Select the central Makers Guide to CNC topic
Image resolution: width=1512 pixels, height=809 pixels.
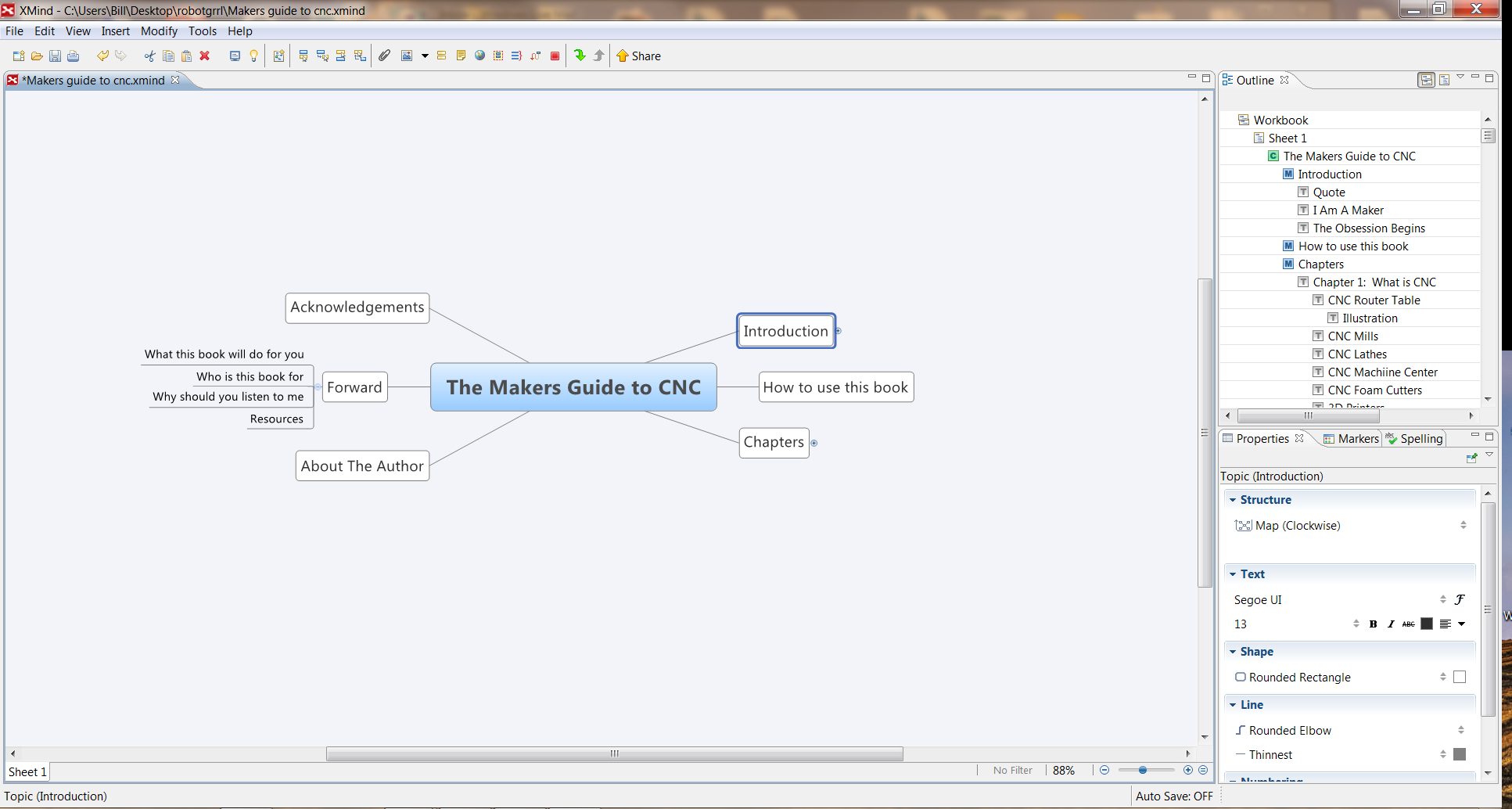pyautogui.click(x=573, y=387)
